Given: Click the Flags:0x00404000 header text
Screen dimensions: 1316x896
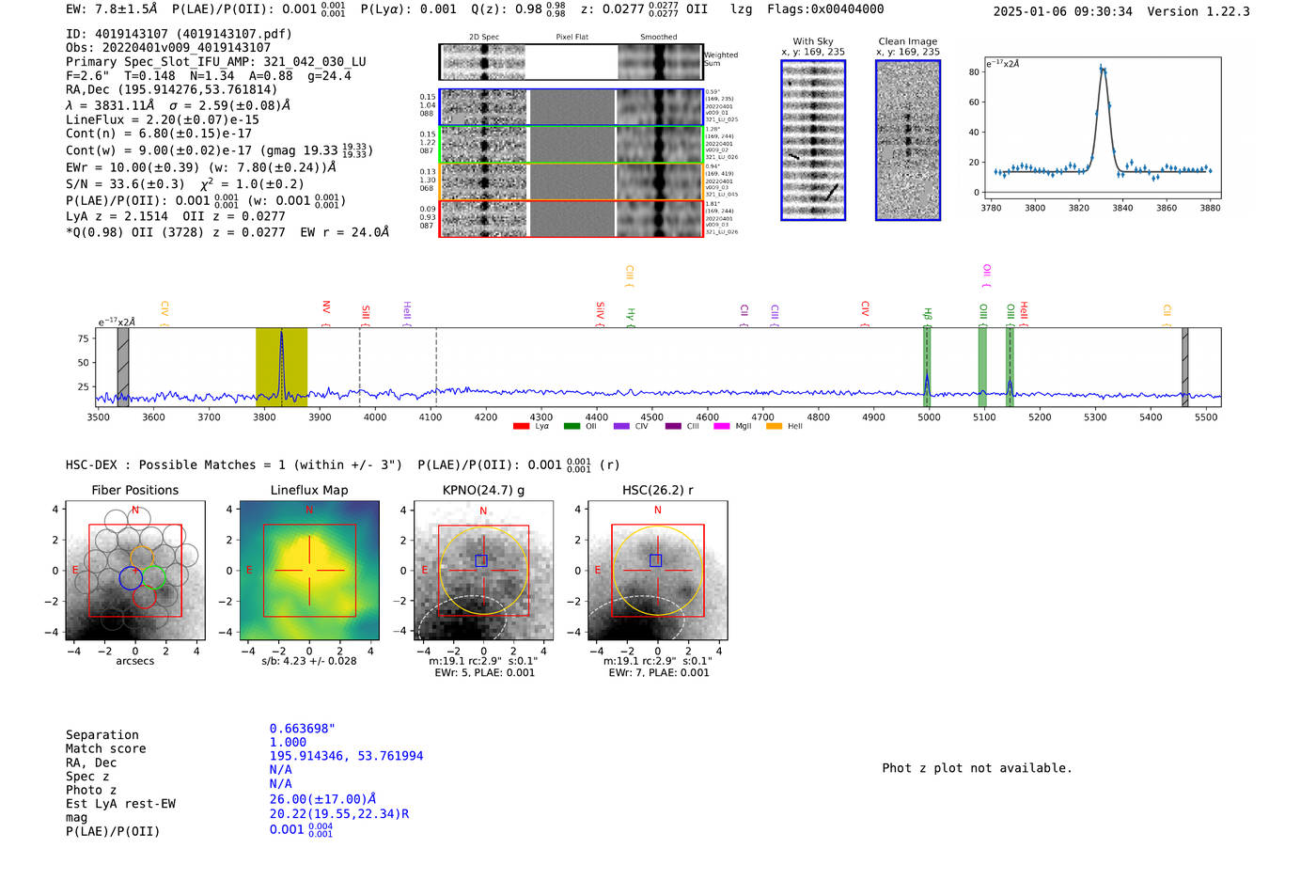Looking at the screenshot, I should tap(825, 8).
